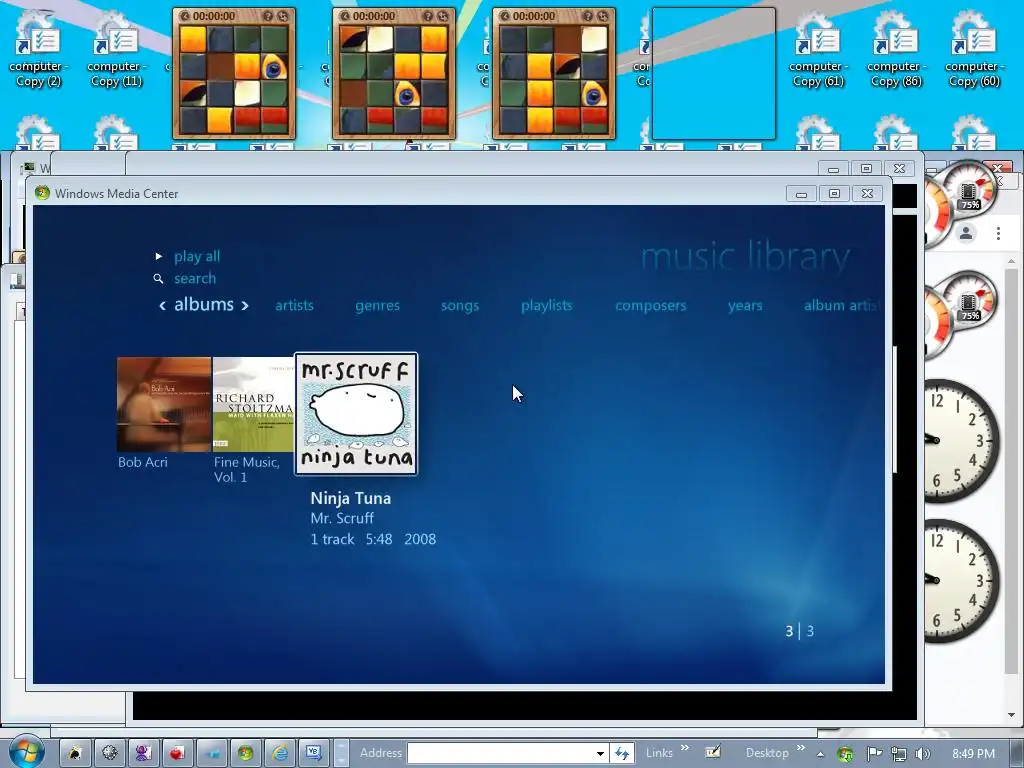The height and width of the screenshot is (768, 1024).
Task: Switch to the songs view
Action: (460, 306)
